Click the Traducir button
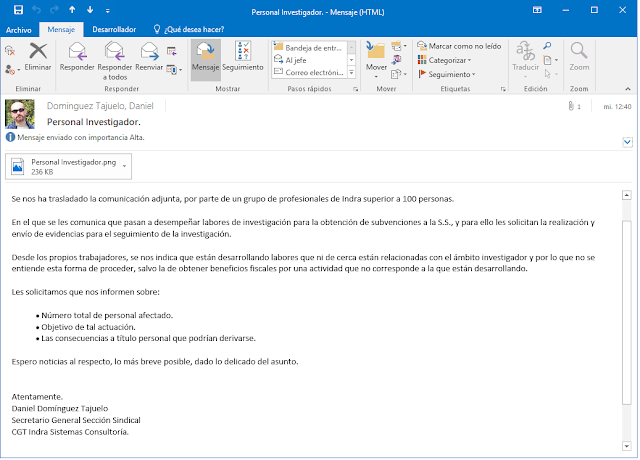 point(525,59)
